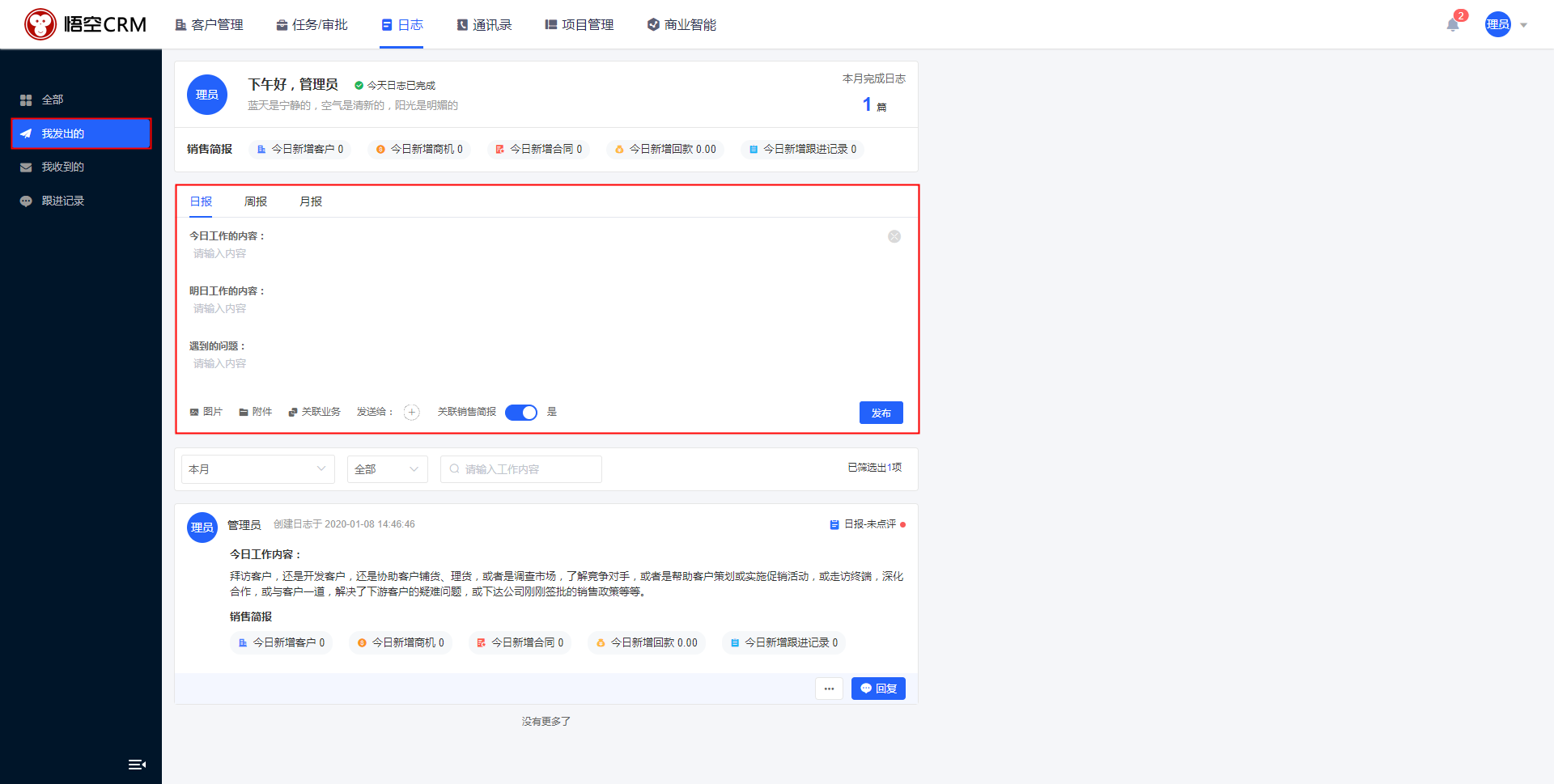Toggle the 关联销售简报 switch
This screenshot has width=1554, height=784.
521,413
